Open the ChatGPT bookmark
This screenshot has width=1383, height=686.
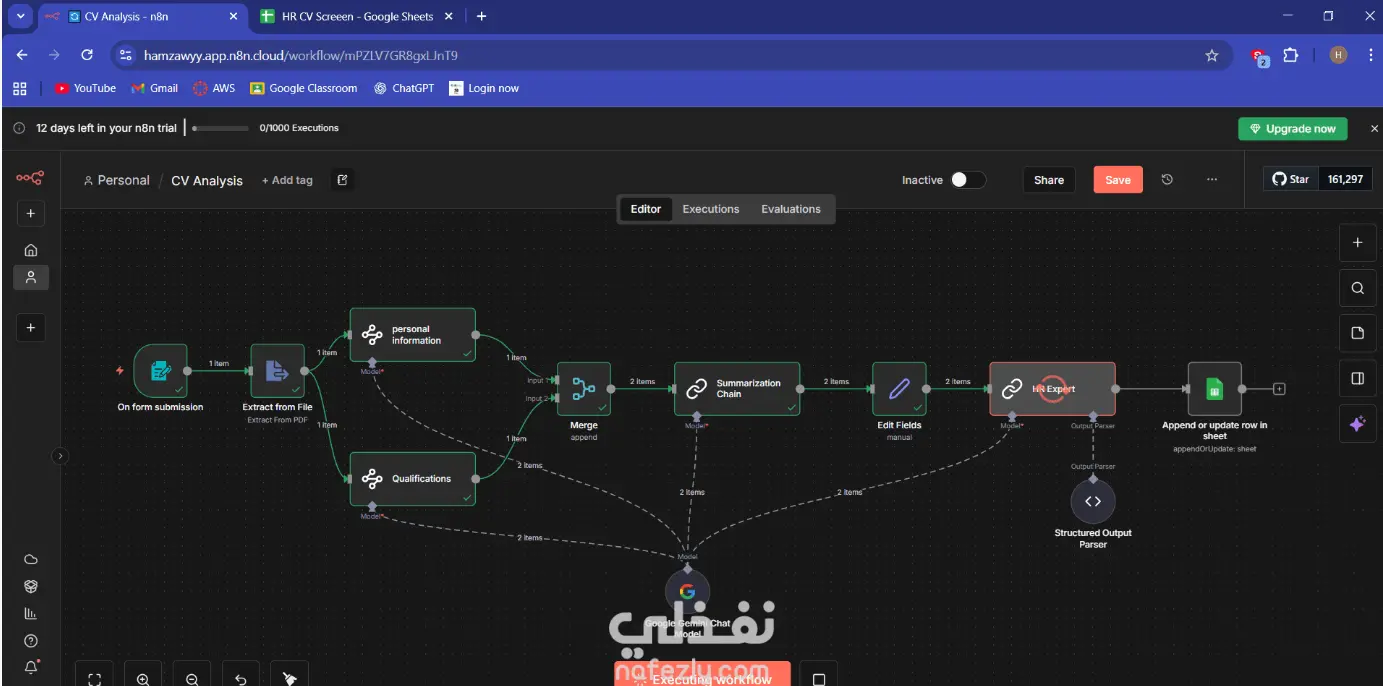tap(404, 88)
